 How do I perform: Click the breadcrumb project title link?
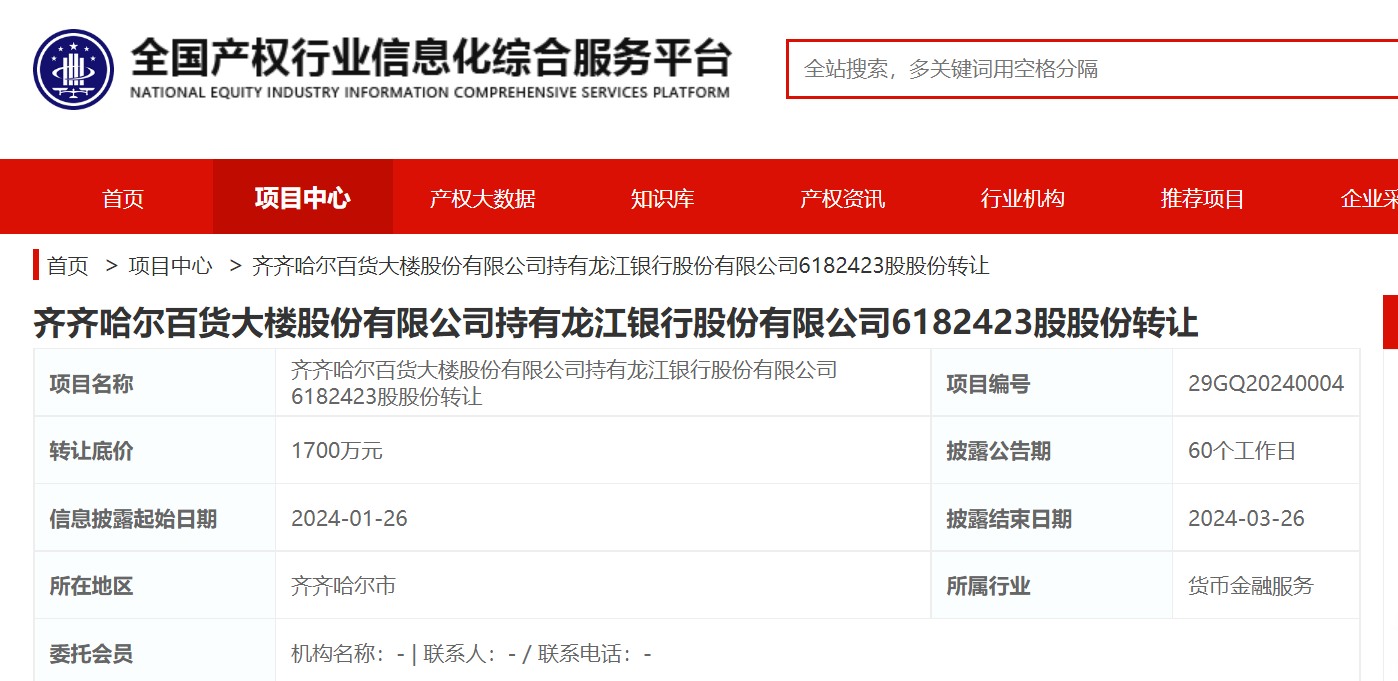point(621,266)
